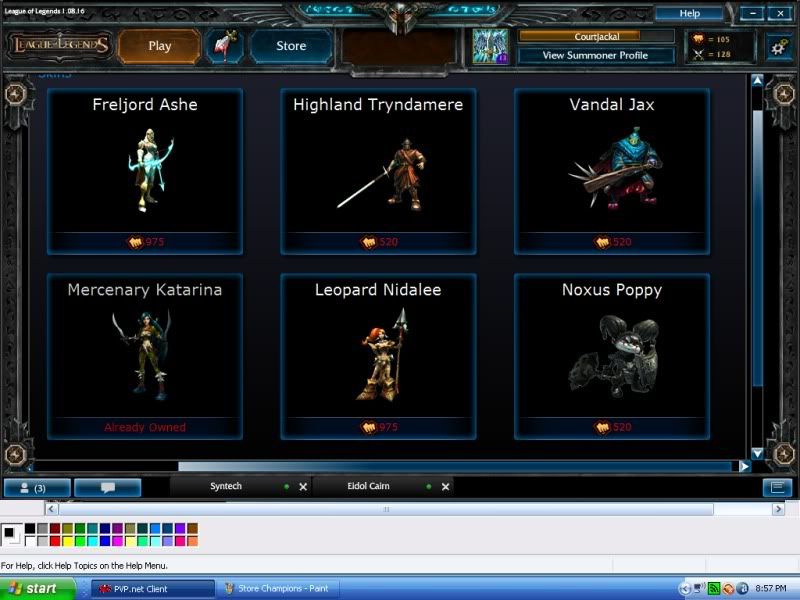Select the Freljord Ashe skin thumbnail
Screen dimensions: 800x600
pos(145,170)
